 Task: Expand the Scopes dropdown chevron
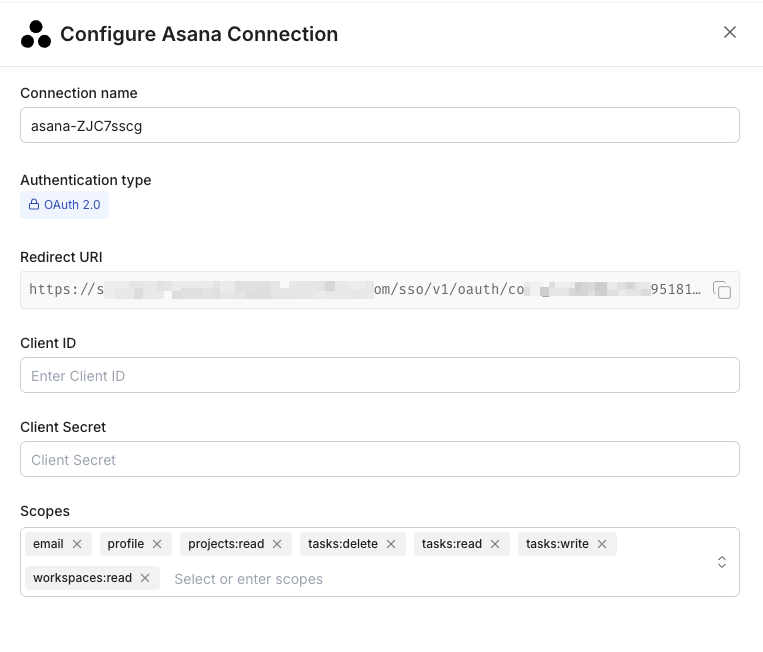722,562
